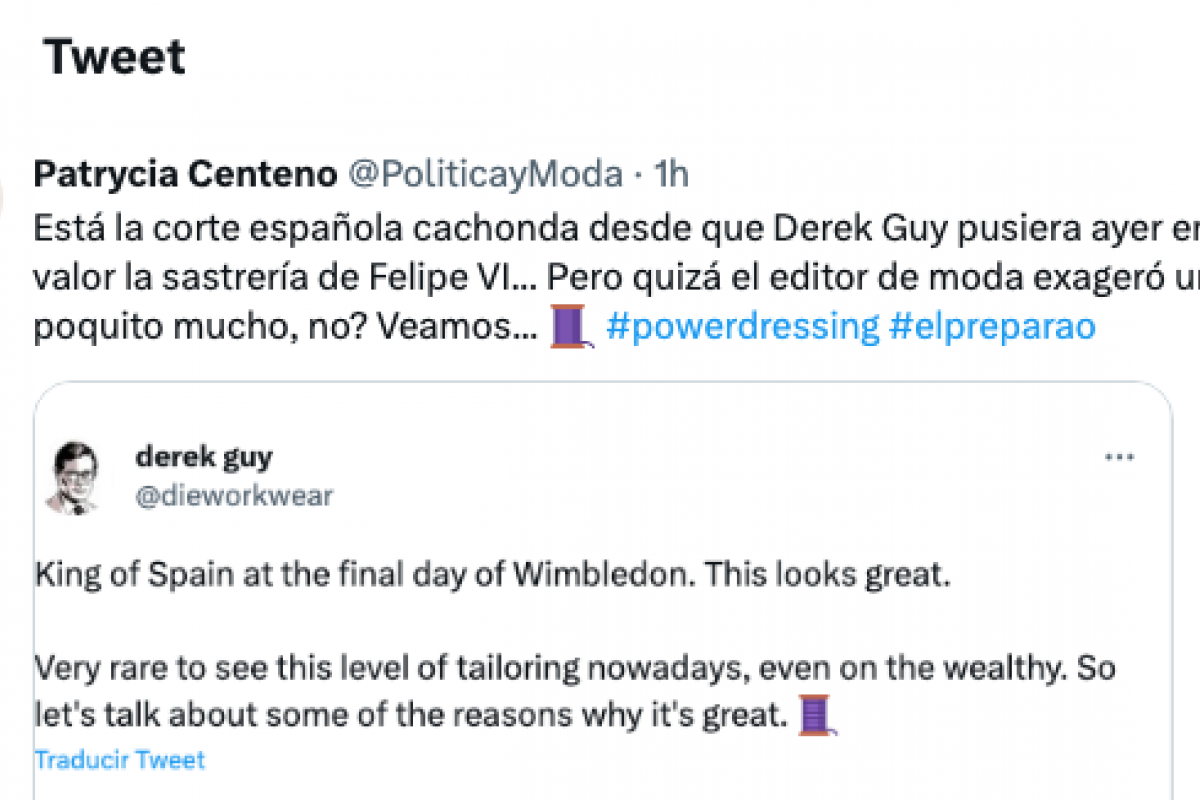Open Patrycia Centeno's profile via her name
Image resolution: width=1200 pixels, height=800 pixels.
pos(185,174)
